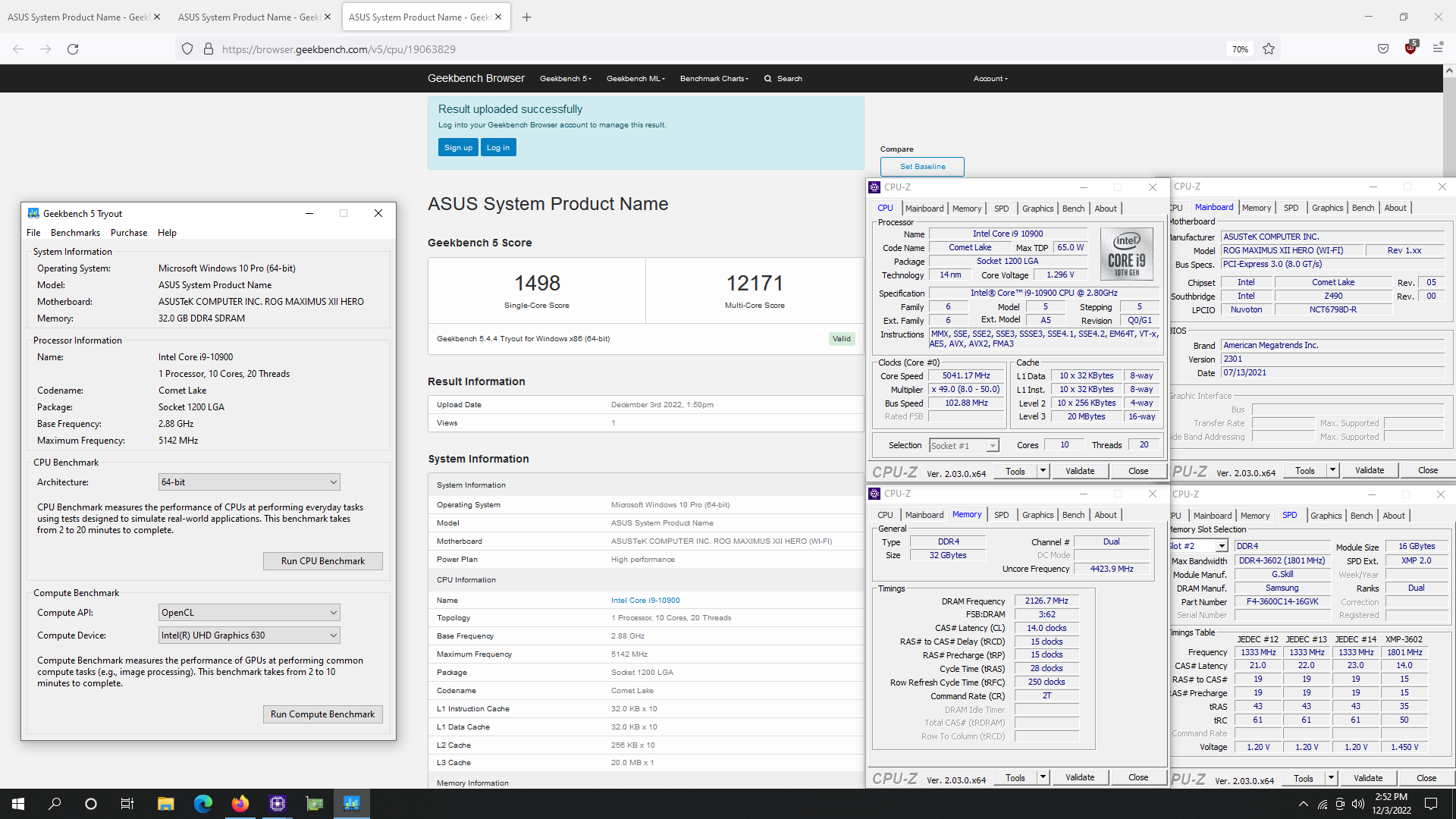Click the Geekbench Browser brand link

pyautogui.click(x=475, y=78)
